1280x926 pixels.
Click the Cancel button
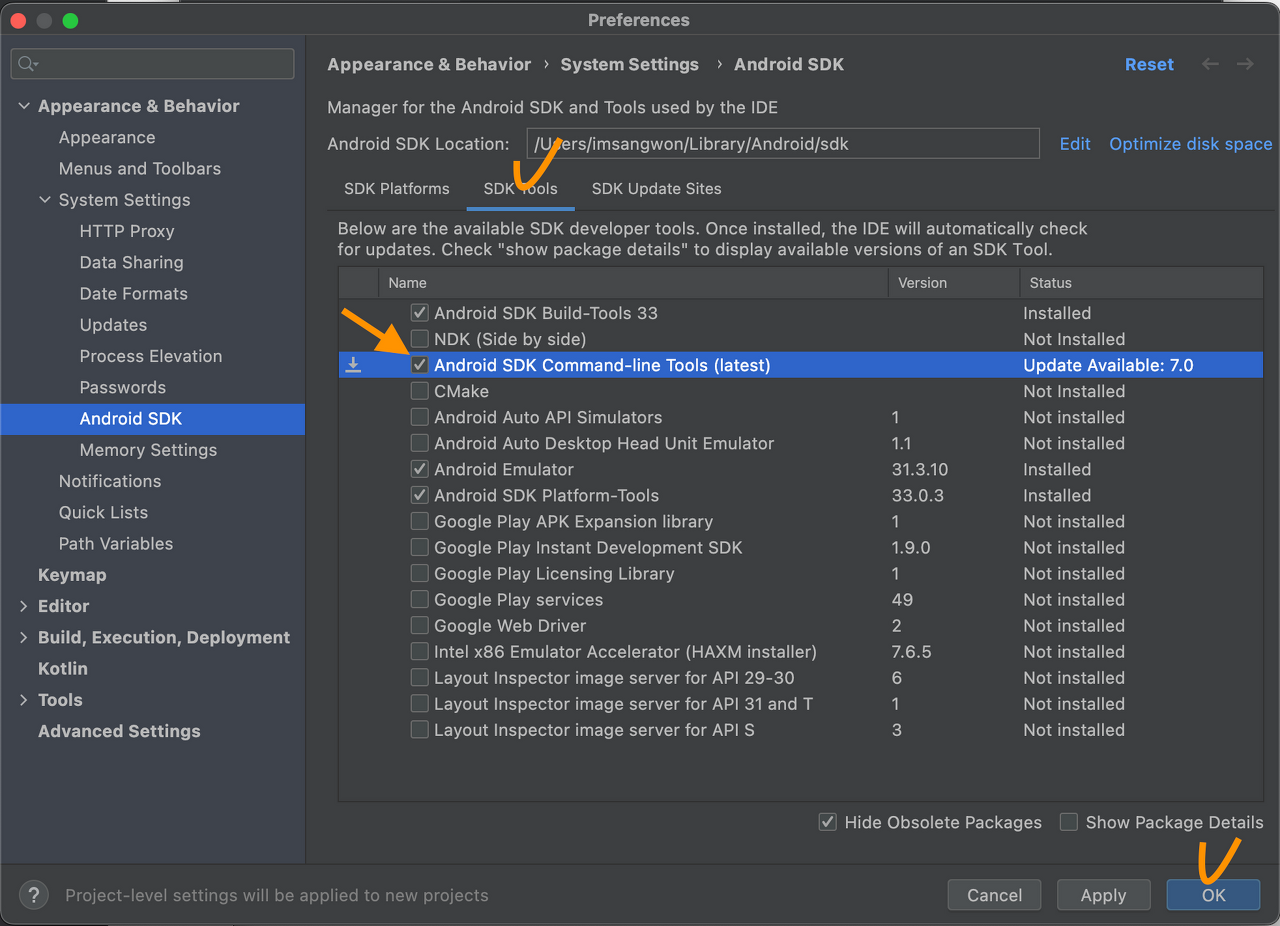pyautogui.click(x=994, y=895)
